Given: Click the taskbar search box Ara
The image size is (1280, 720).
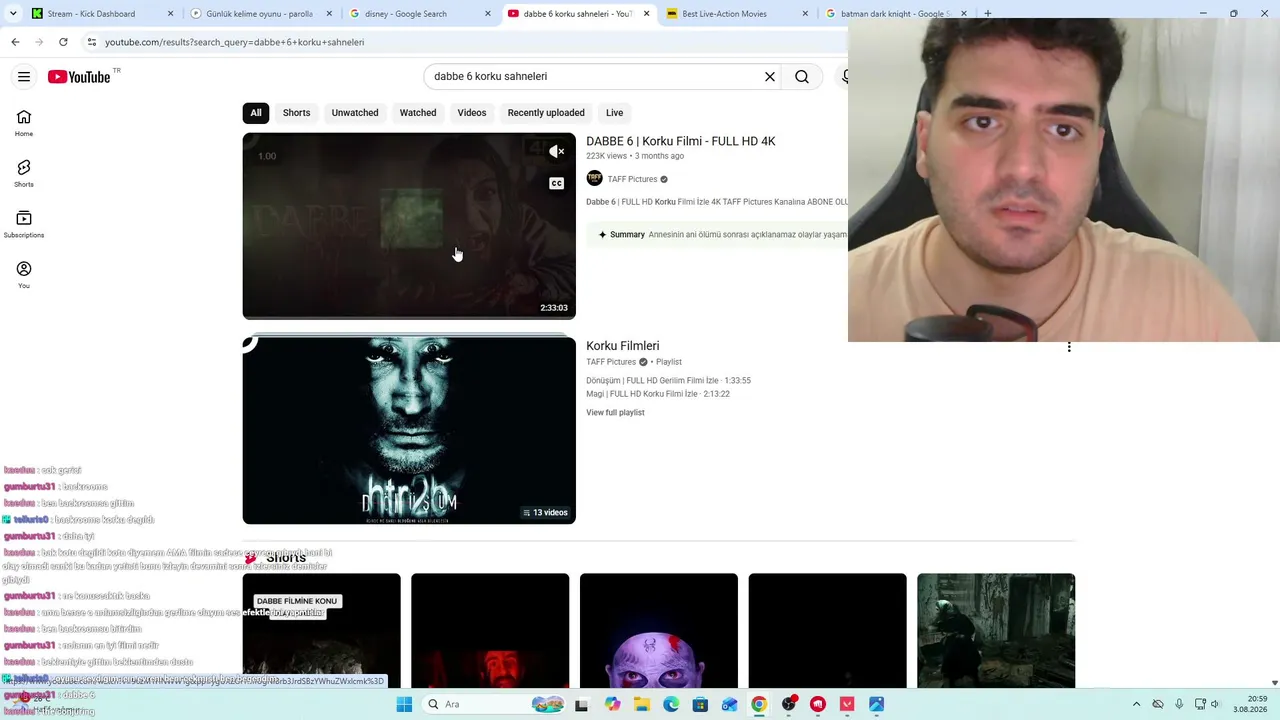Looking at the screenshot, I should (x=495, y=704).
